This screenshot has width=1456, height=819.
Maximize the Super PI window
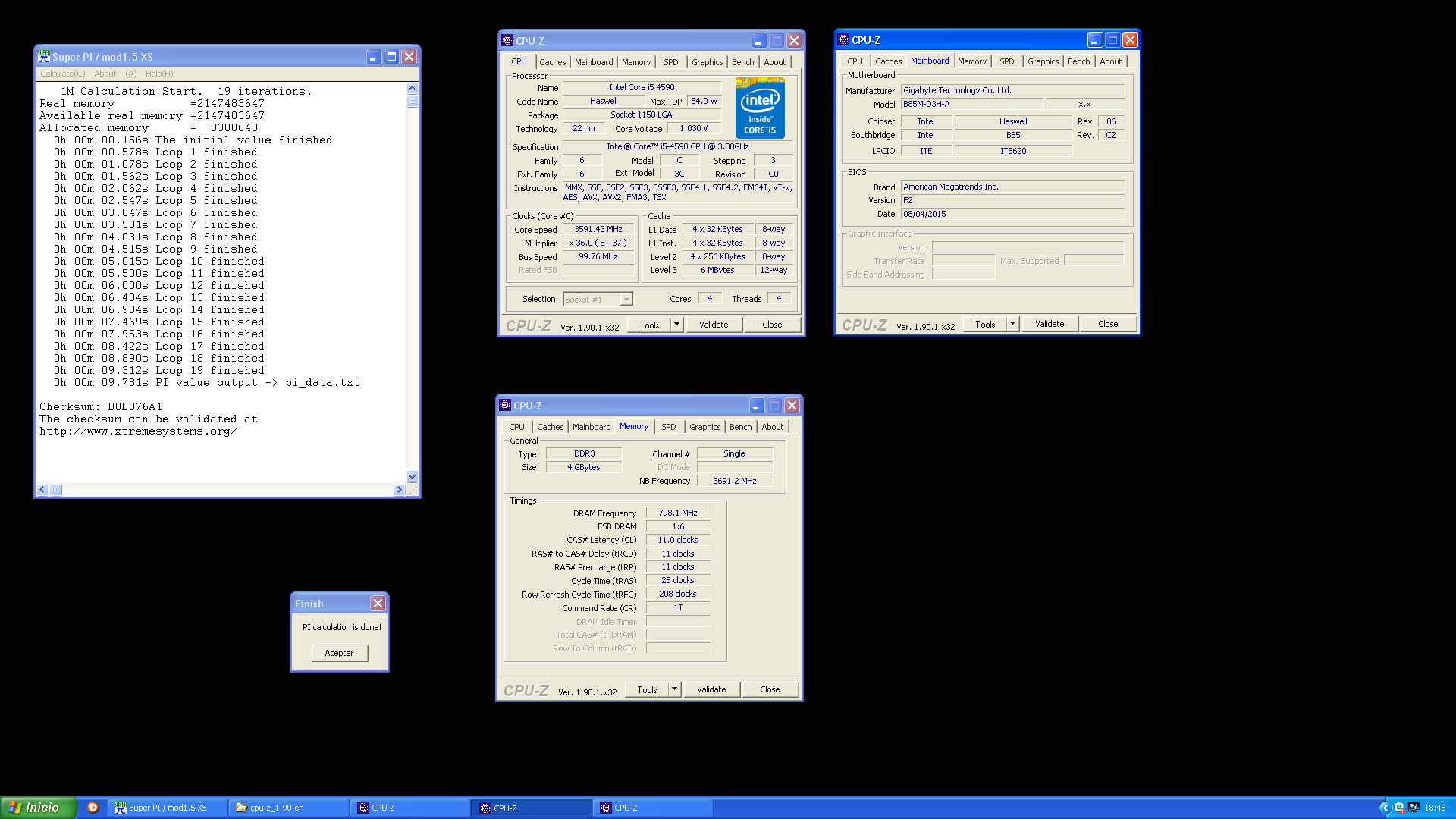coord(391,57)
